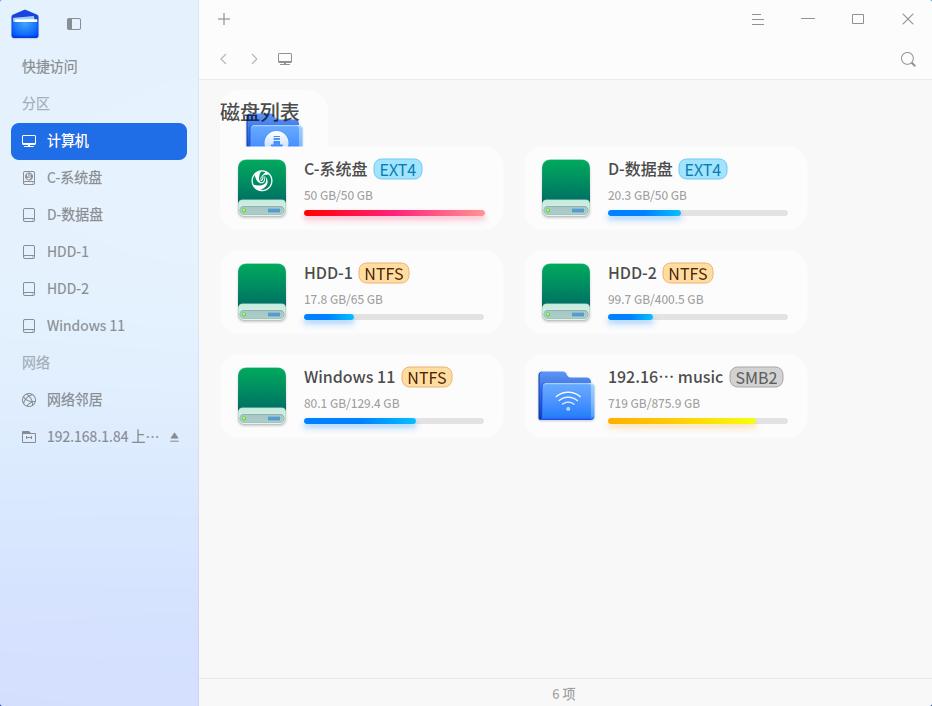Viewport: 932px width, 706px height.
Task: Click the 50 GB/50 GB text
Action: 338,196
